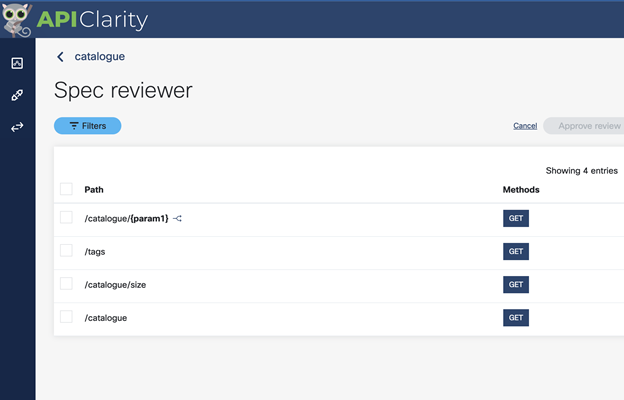624x400 pixels.
Task: Click the merge icon next to {param1}
Action: tap(178, 218)
